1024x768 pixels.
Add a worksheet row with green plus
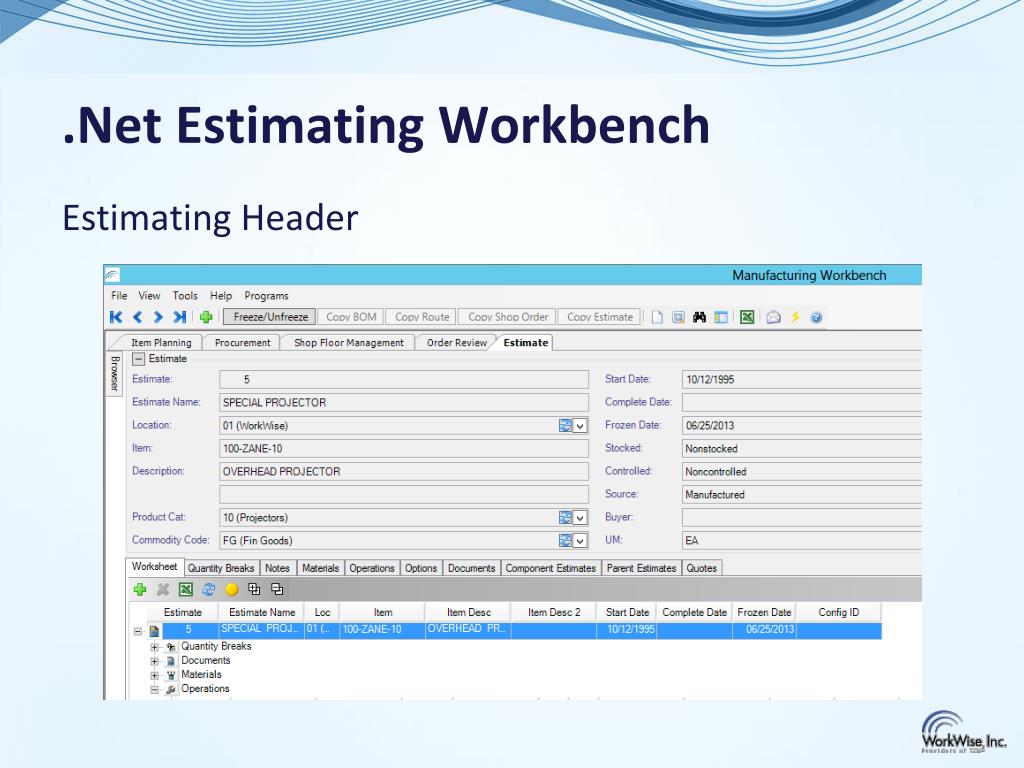pos(140,590)
